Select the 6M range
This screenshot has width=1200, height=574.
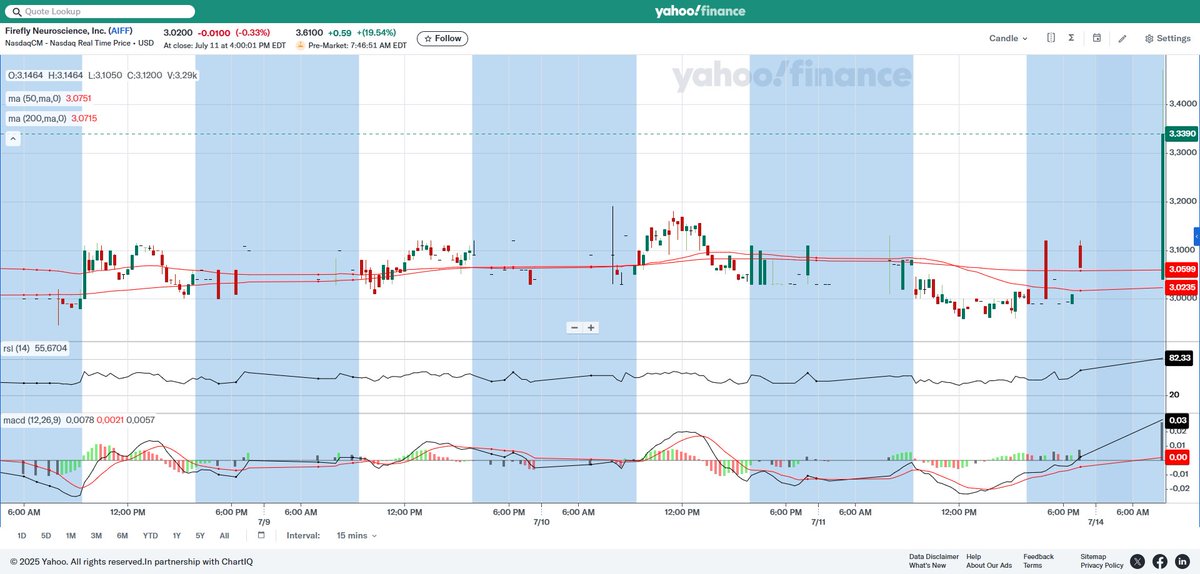[122, 535]
